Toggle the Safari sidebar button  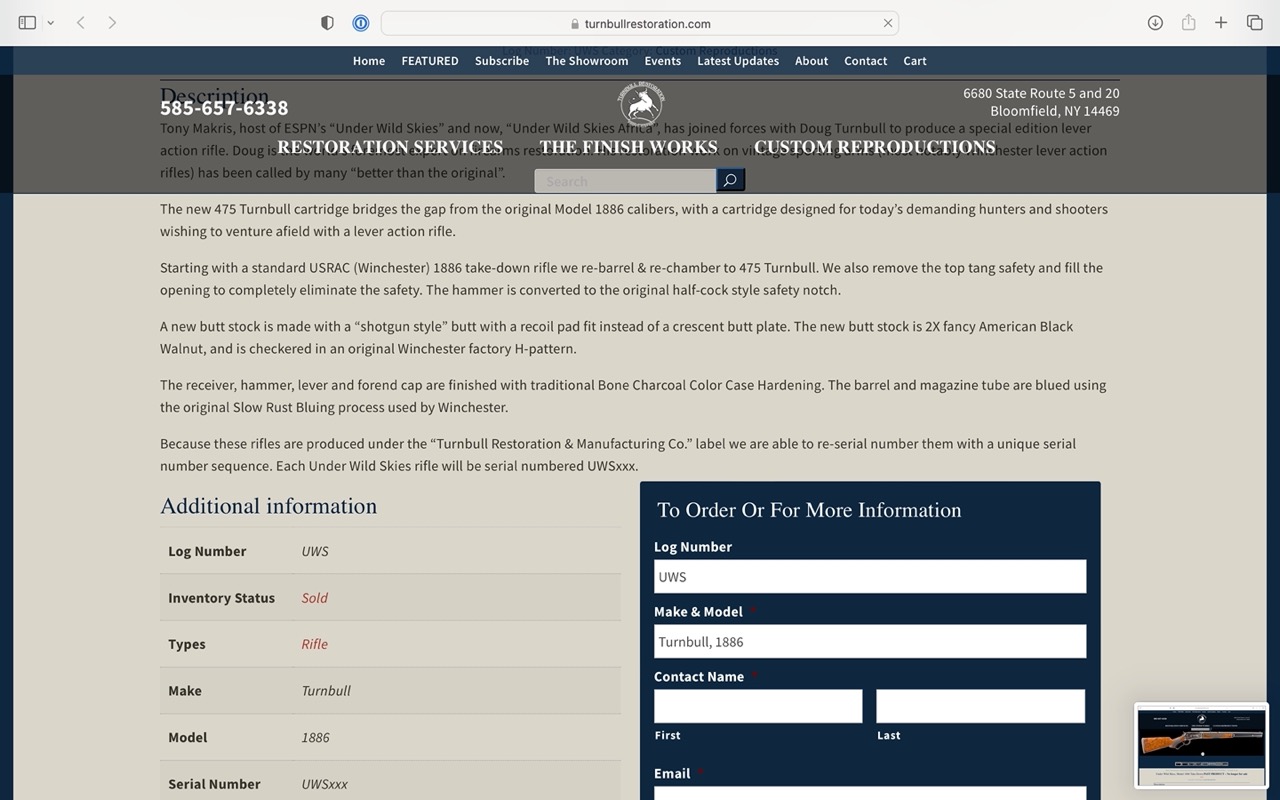coord(27,23)
